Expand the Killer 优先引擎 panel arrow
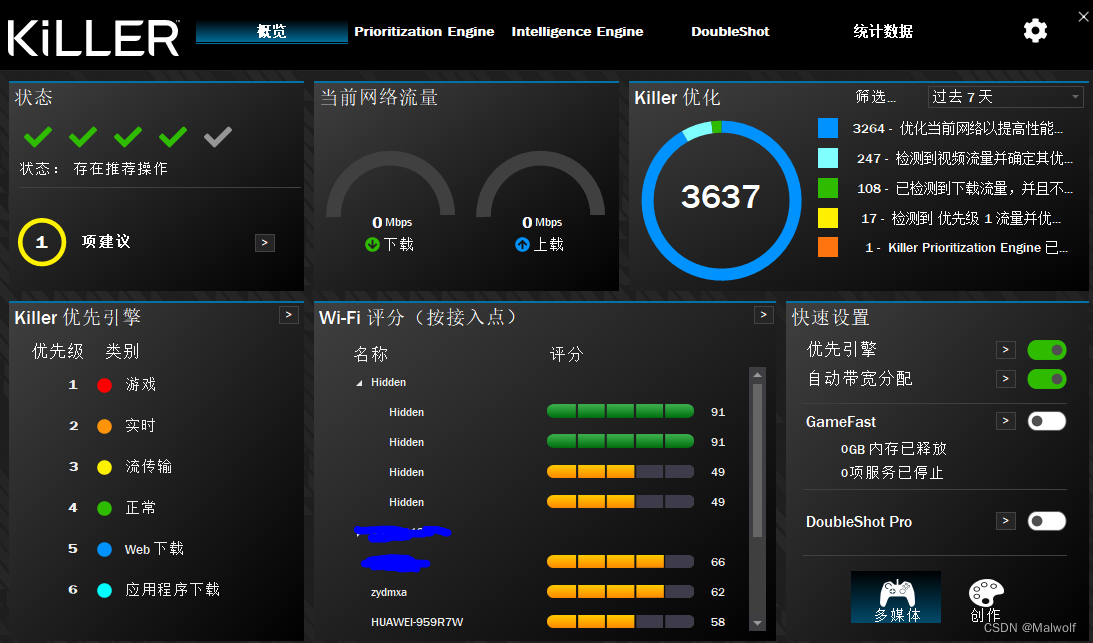Viewport: 1093px width, 643px height. pyautogui.click(x=288, y=315)
